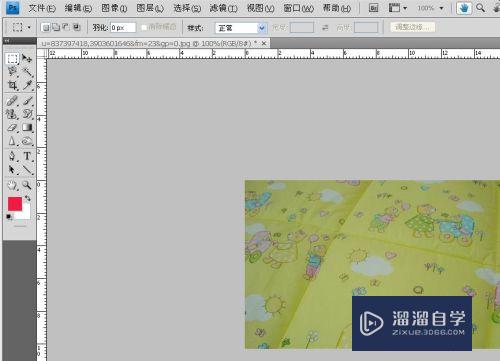The image size is (500, 361).
Task: Choose Intersect with Selection mode
Action: [x=77, y=28]
